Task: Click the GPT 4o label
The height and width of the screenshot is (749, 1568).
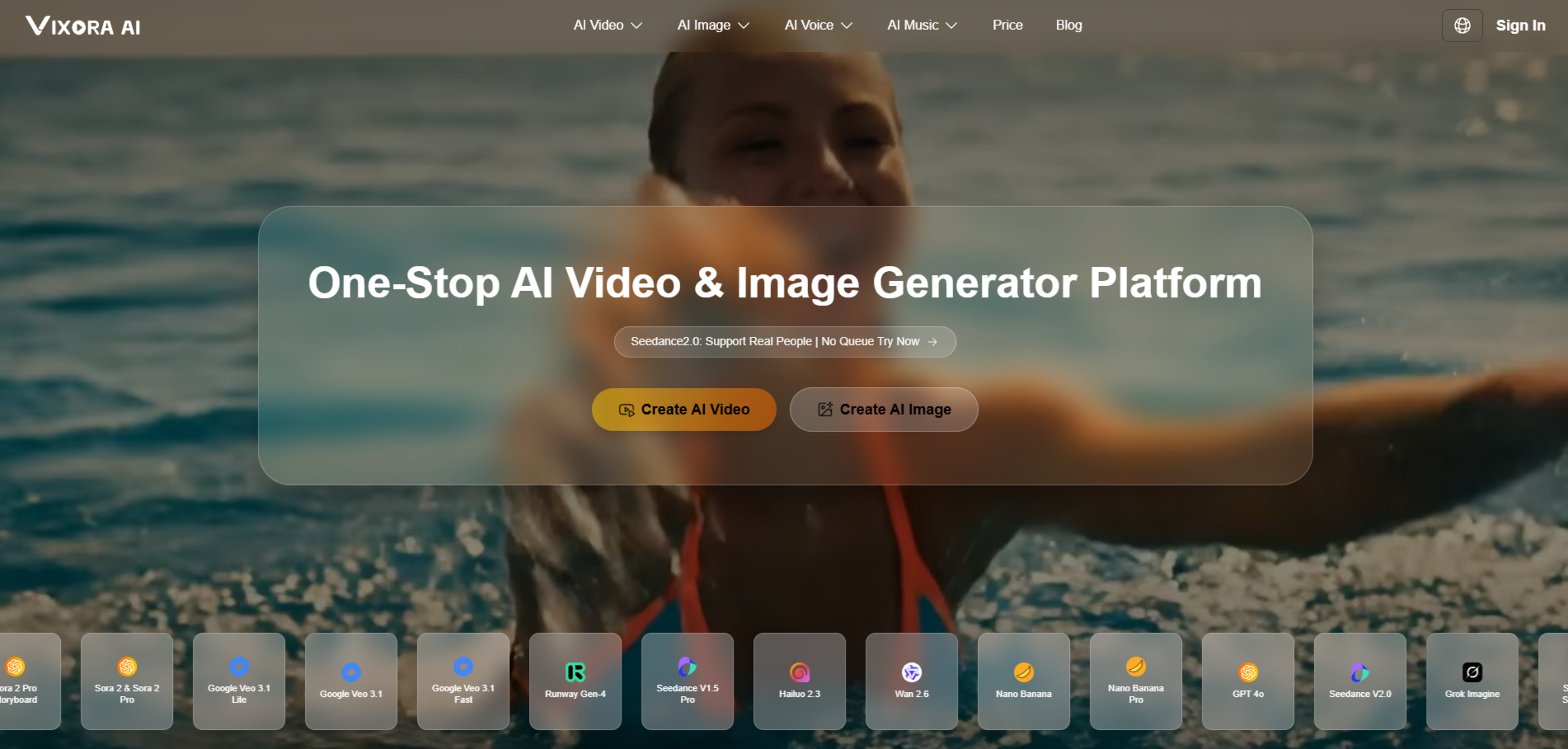Action: pyautogui.click(x=1248, y=693)
